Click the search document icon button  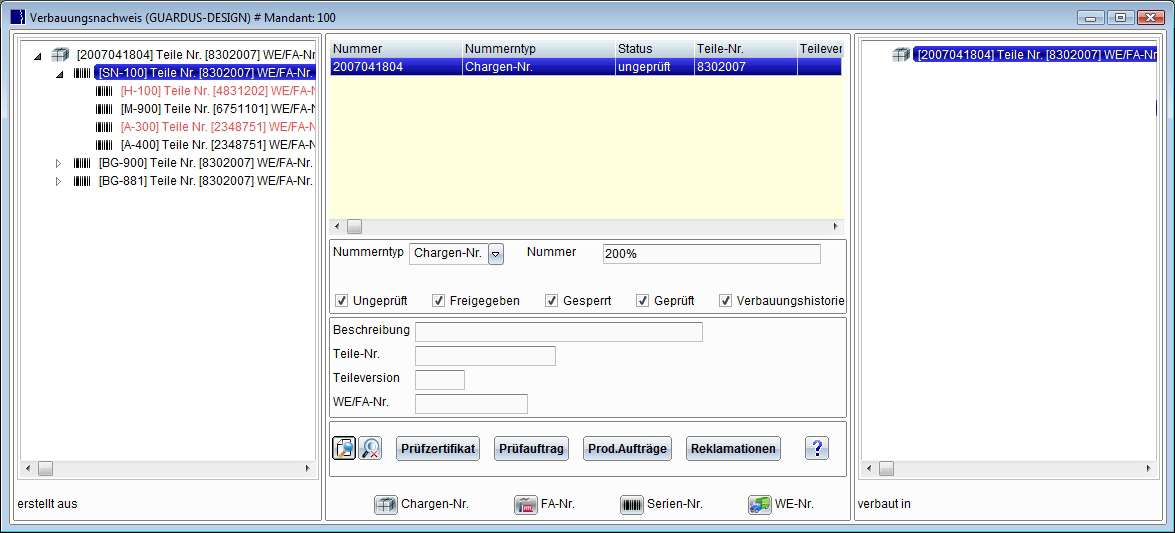(343, 449)
